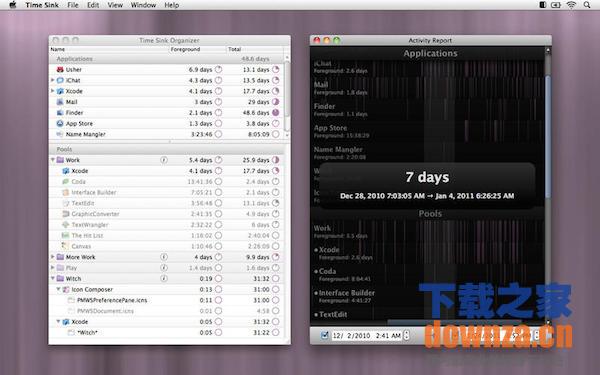
Task: Click the Coda icon in Work pool
Action: click(x=66, y=182)
